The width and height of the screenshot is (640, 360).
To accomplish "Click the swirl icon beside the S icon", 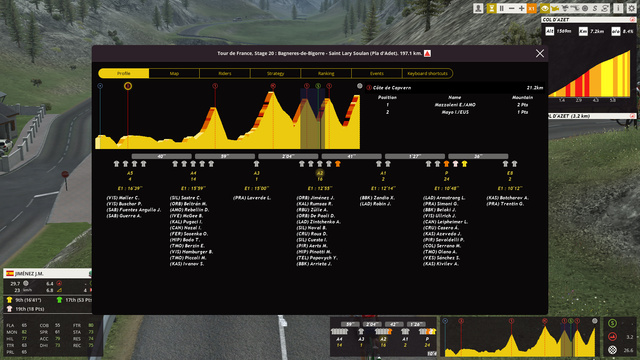I will click(x=605, y=8).
